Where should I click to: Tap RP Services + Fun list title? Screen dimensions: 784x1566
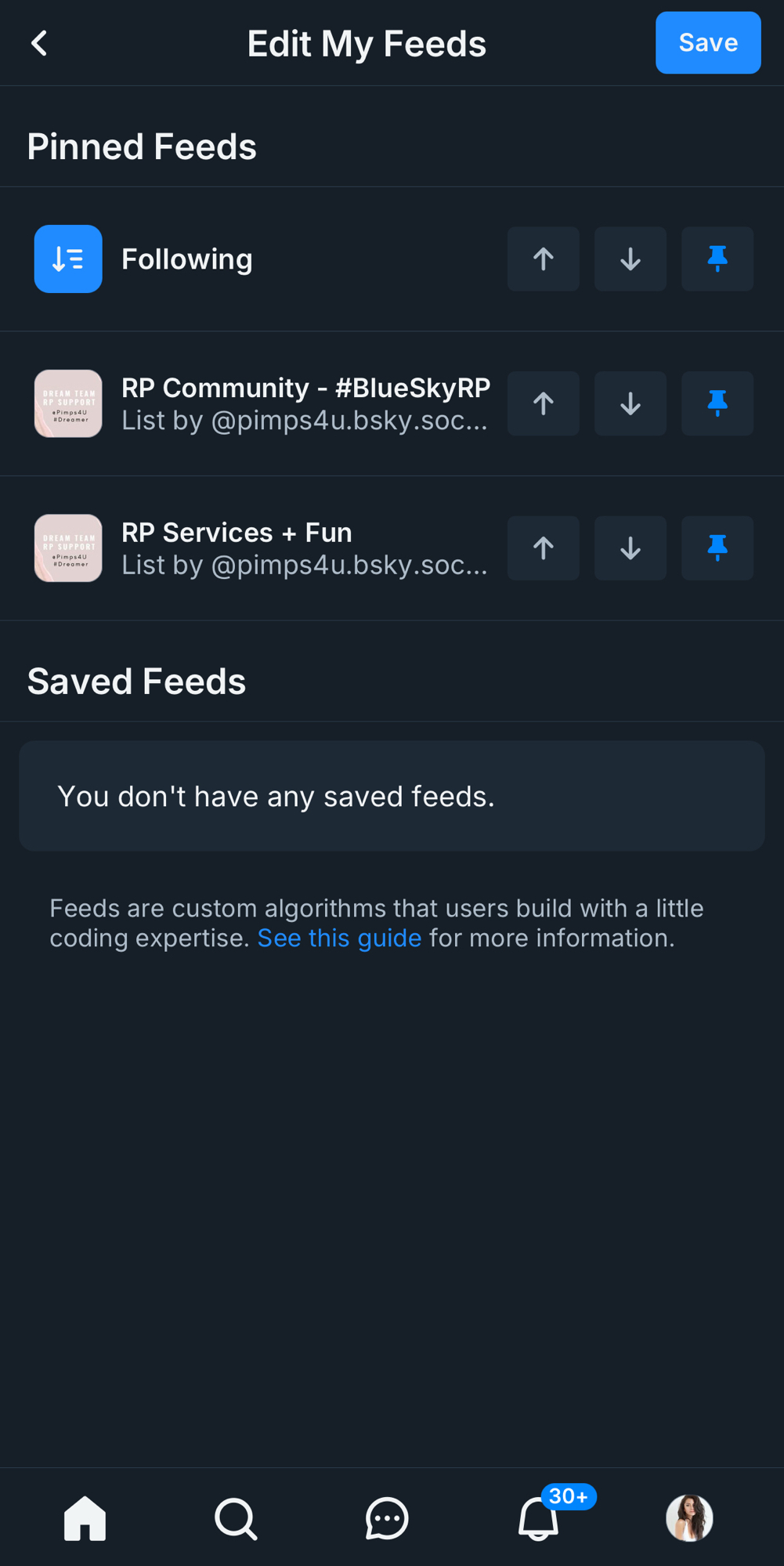coord(237,533)
